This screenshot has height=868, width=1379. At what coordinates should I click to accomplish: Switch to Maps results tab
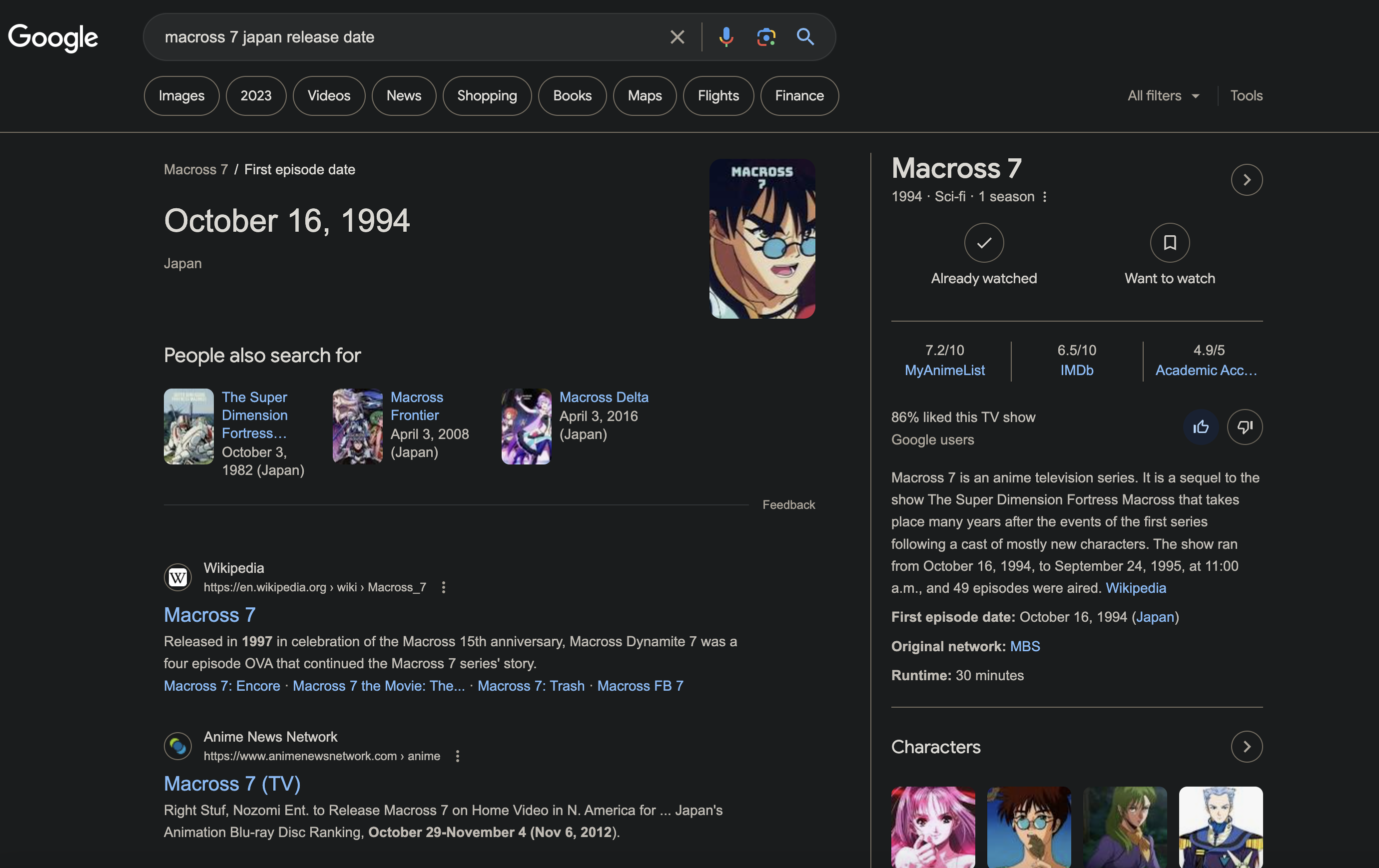pos(644,95)
